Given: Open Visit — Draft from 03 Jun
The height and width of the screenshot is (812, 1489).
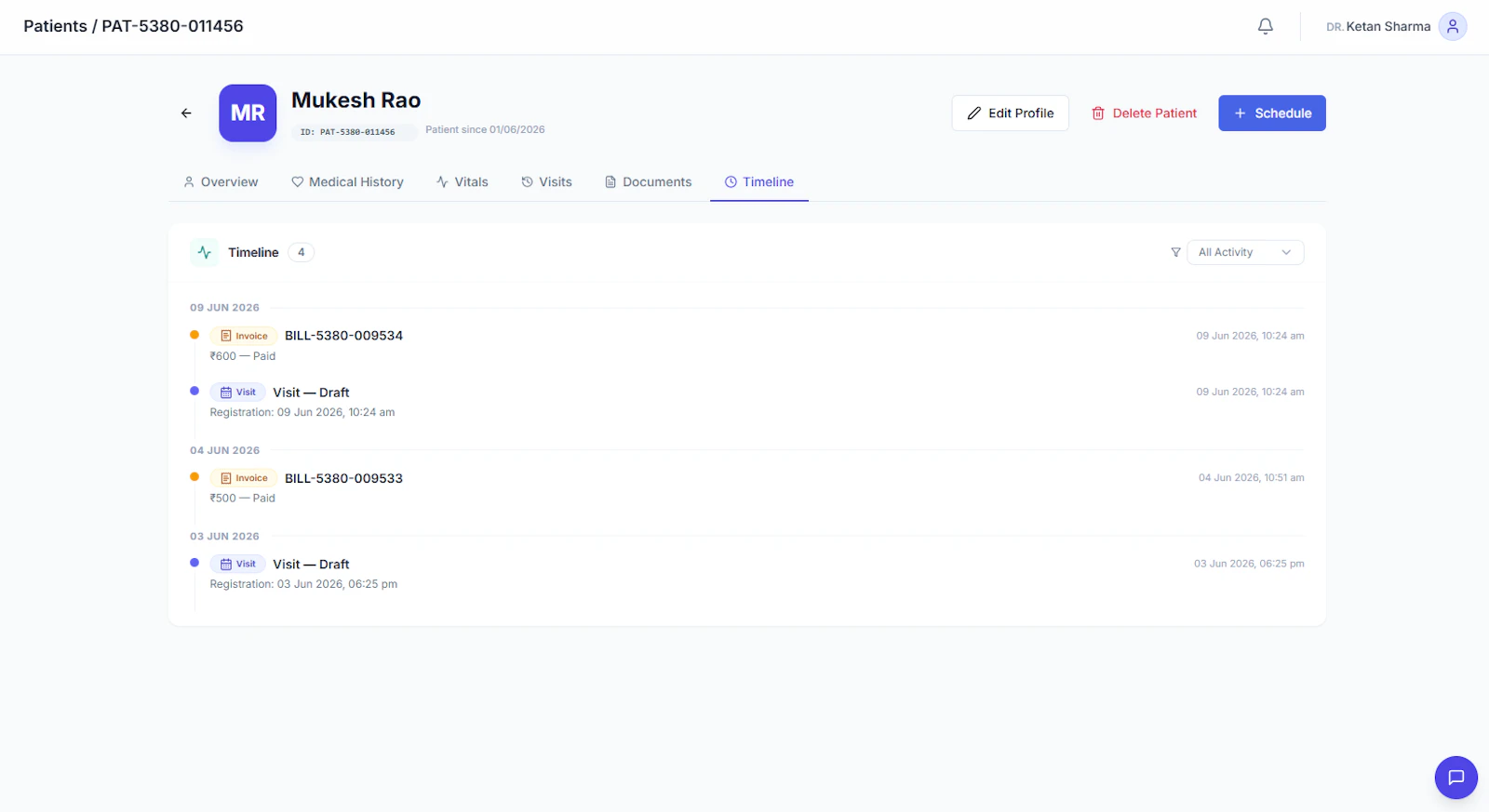Looking at the screenshot, I should coord(311,565).
